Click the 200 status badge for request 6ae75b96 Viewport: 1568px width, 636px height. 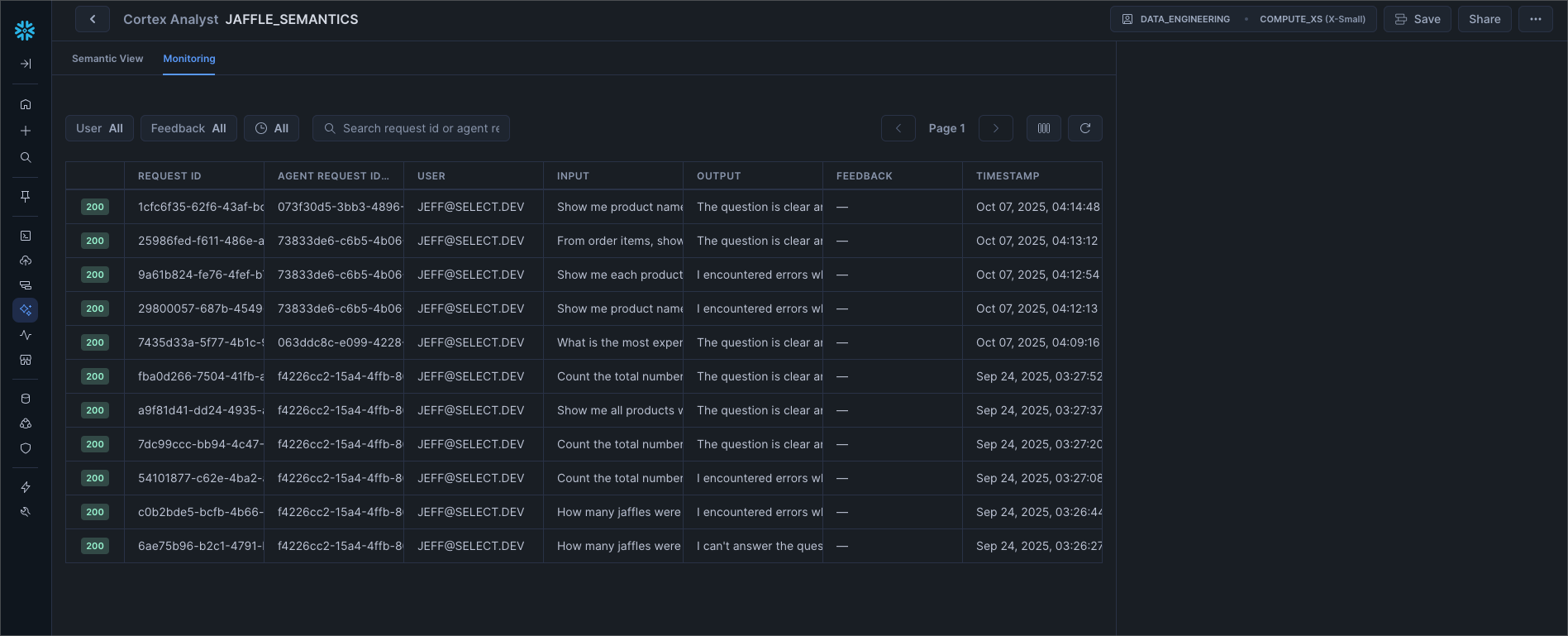pos(95,546)
